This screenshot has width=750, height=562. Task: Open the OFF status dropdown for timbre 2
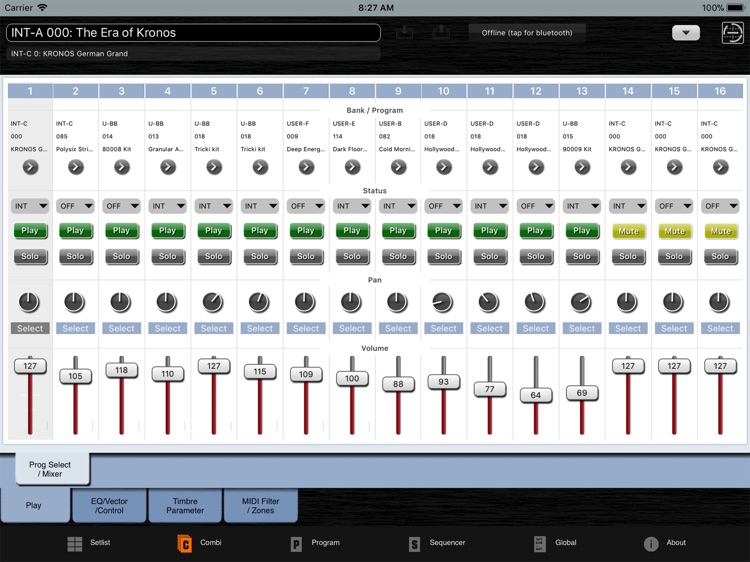pos(76,206)
